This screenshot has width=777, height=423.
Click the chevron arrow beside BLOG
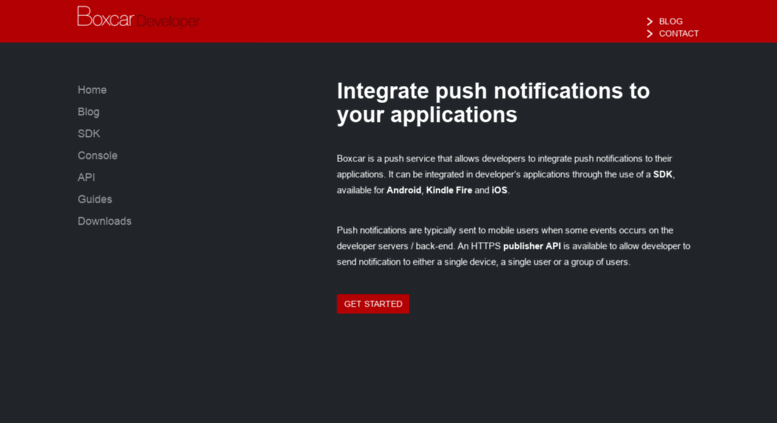(650, 21)
